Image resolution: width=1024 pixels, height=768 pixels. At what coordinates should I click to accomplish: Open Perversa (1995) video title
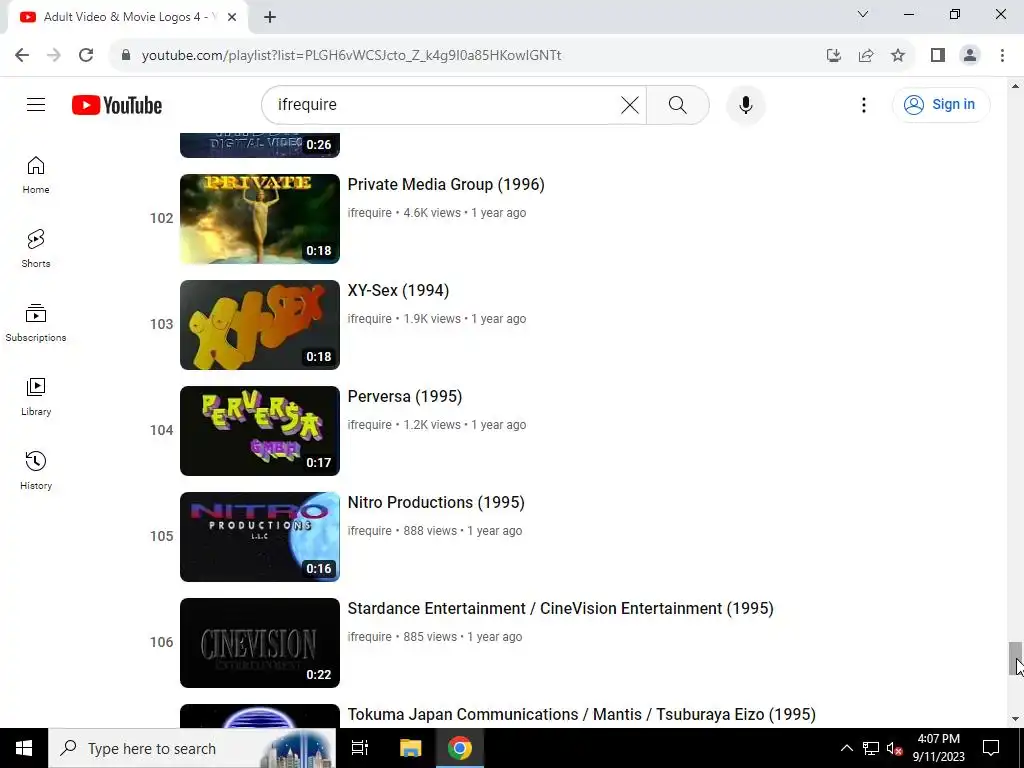click(405, 396)
